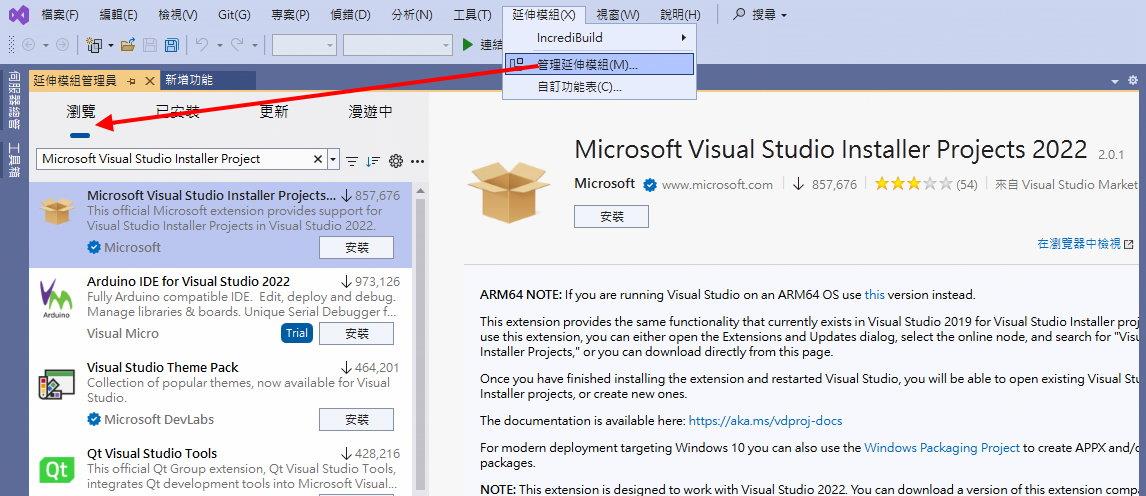The image size is (1146, 496).
Task: Open the Git(G) menu
Action: 234,15
